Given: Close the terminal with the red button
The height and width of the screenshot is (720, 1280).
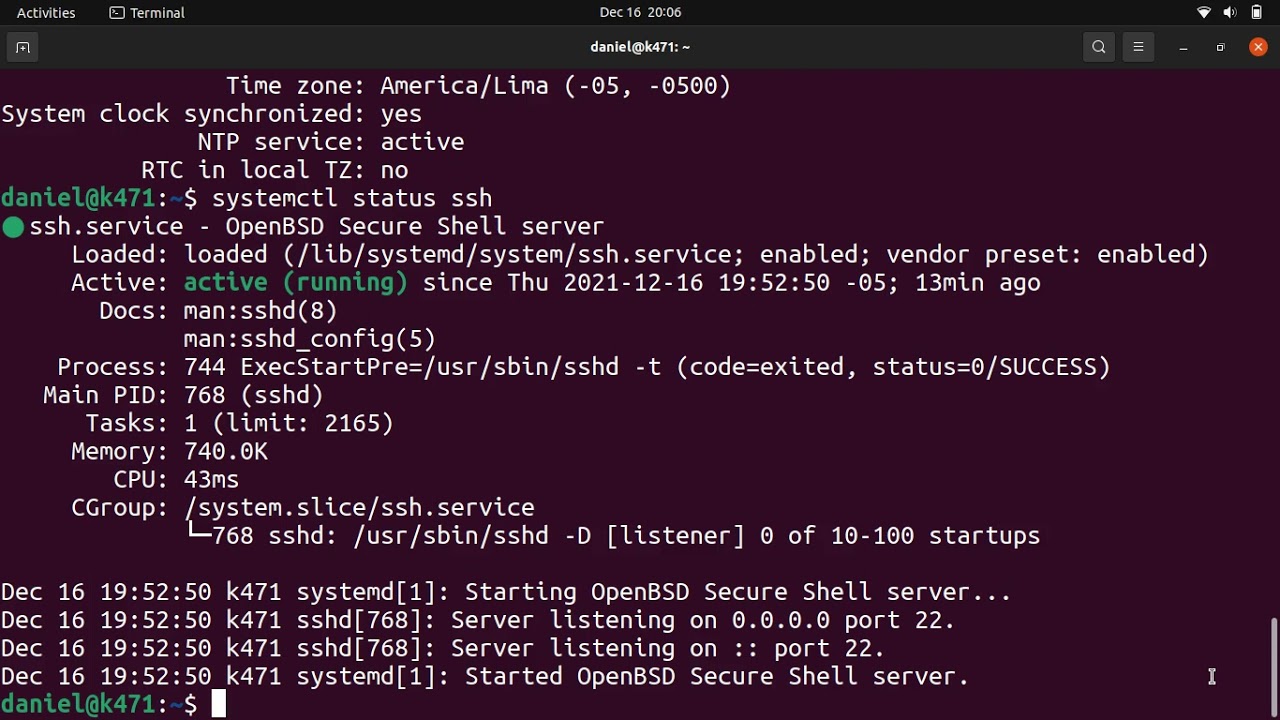Looking at the screenshot, I should pos(1258,47).
